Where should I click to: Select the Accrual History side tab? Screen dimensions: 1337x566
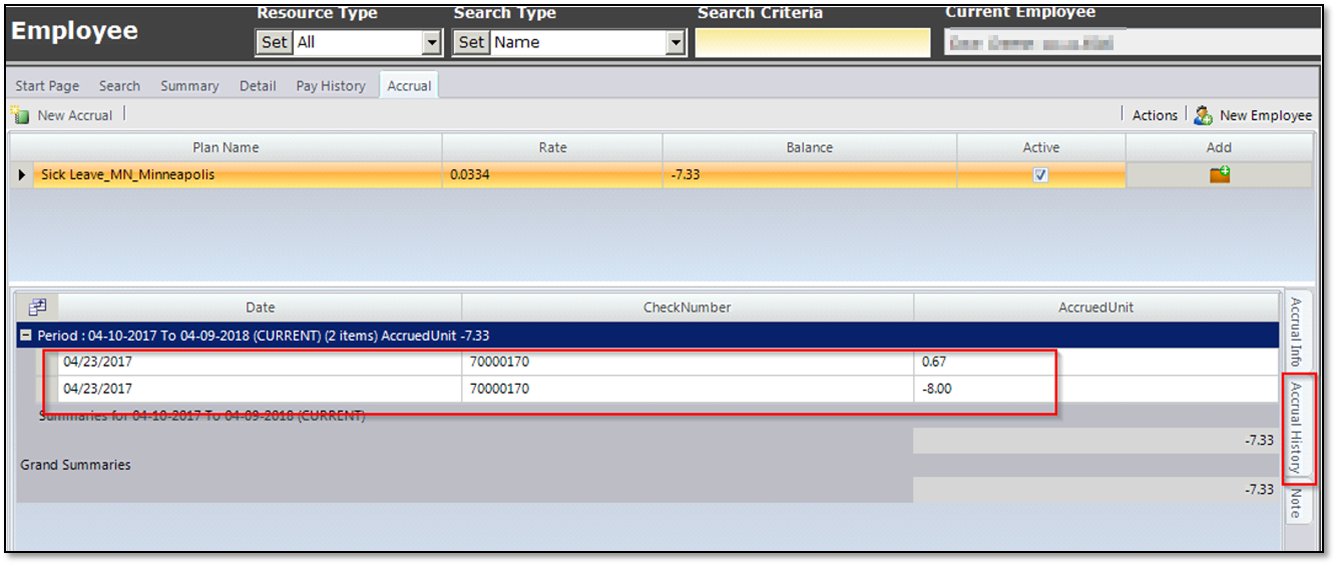(x=1297, y=428)
